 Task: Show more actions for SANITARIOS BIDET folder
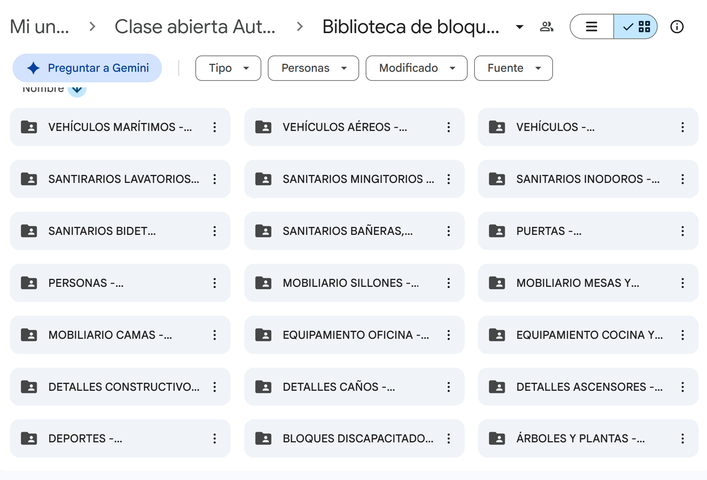pyautogui.click(x=215, y=231)
